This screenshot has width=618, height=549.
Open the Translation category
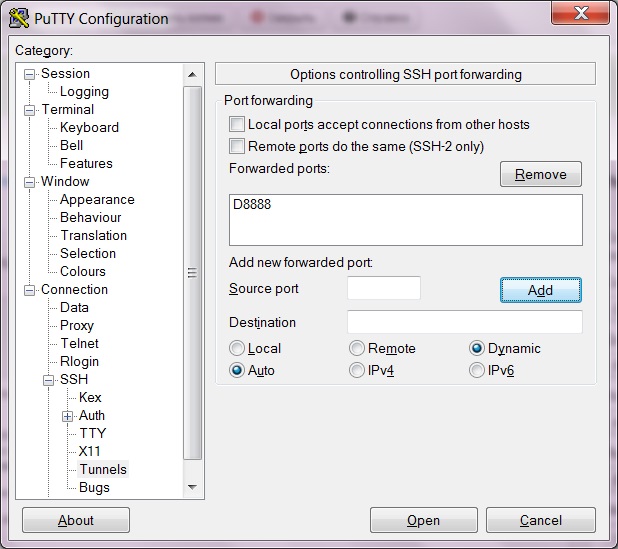[94, 235]
